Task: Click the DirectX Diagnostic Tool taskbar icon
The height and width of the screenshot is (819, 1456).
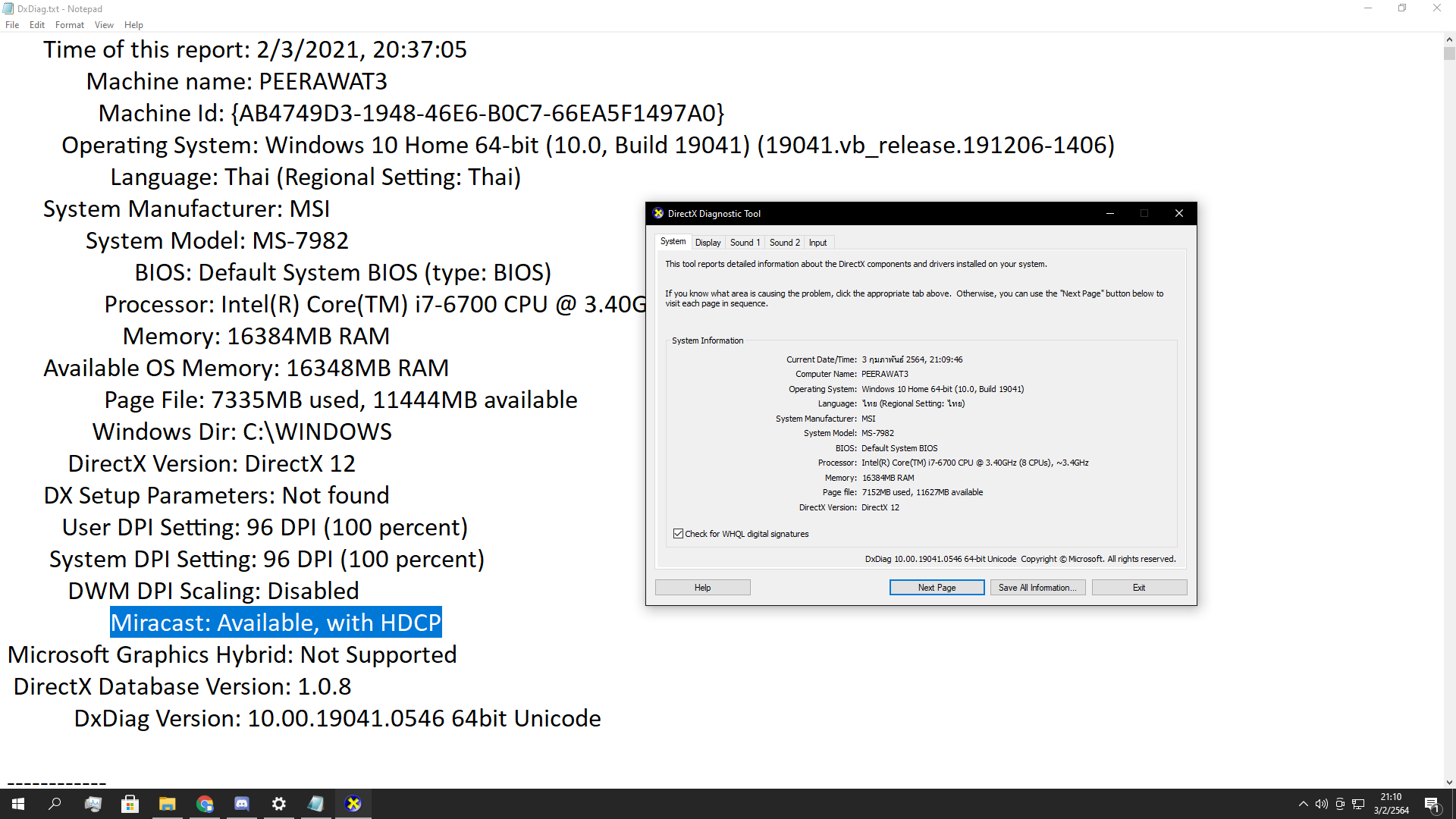Action: pos(353,804)
